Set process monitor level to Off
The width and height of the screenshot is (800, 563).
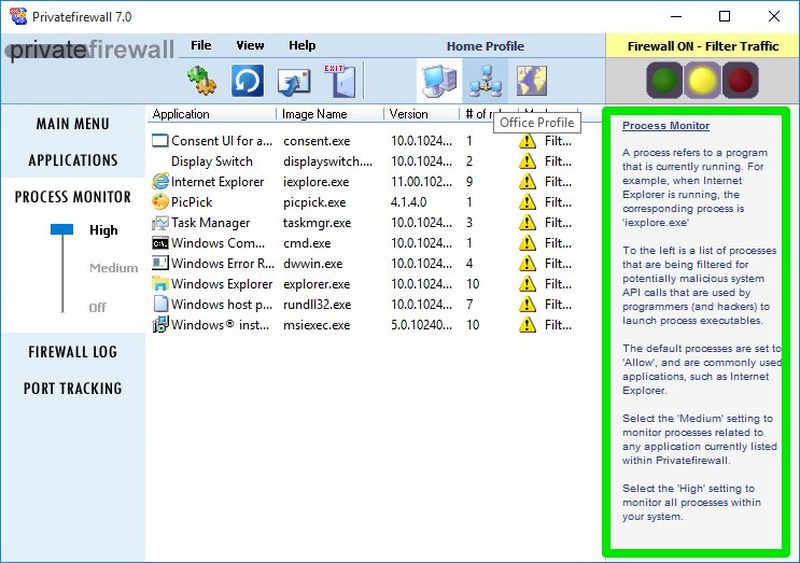(97, 308)
